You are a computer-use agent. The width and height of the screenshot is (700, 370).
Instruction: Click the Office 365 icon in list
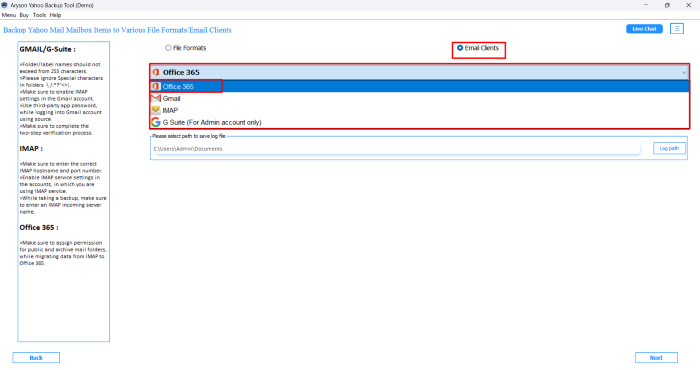pos(155,87)
